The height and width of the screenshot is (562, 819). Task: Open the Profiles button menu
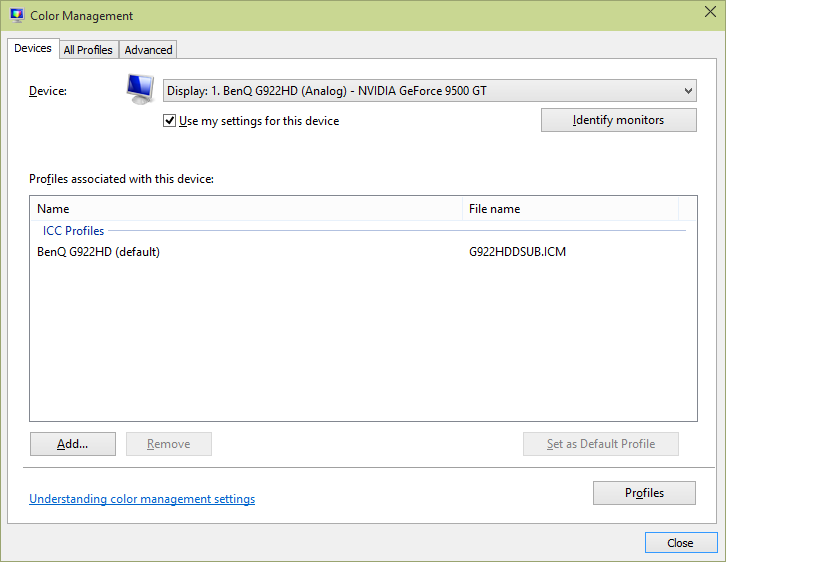644,493
